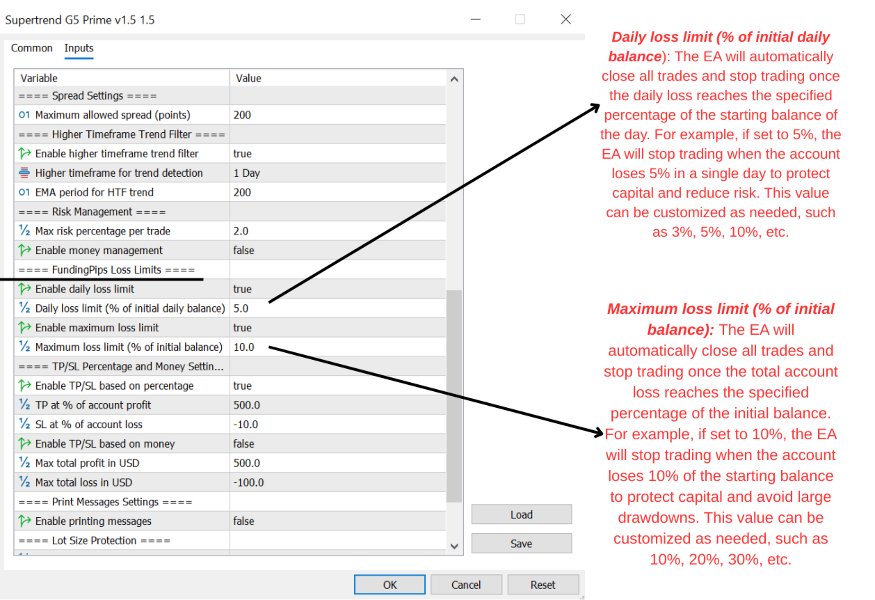Select the ==== Lot Size Protection ==== row
The height and width of the screenshot is (600, 875).
pos(230,540)
